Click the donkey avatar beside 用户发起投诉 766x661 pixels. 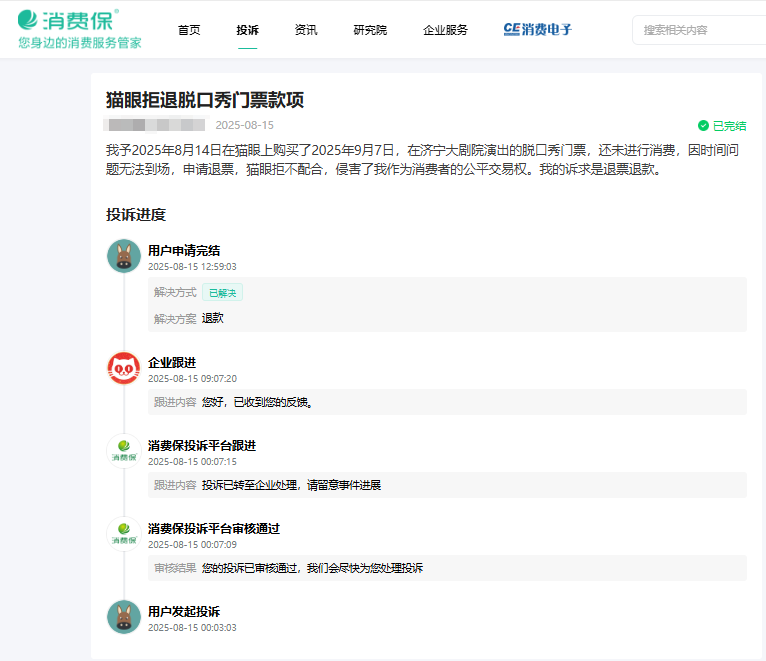coord(124,617)
